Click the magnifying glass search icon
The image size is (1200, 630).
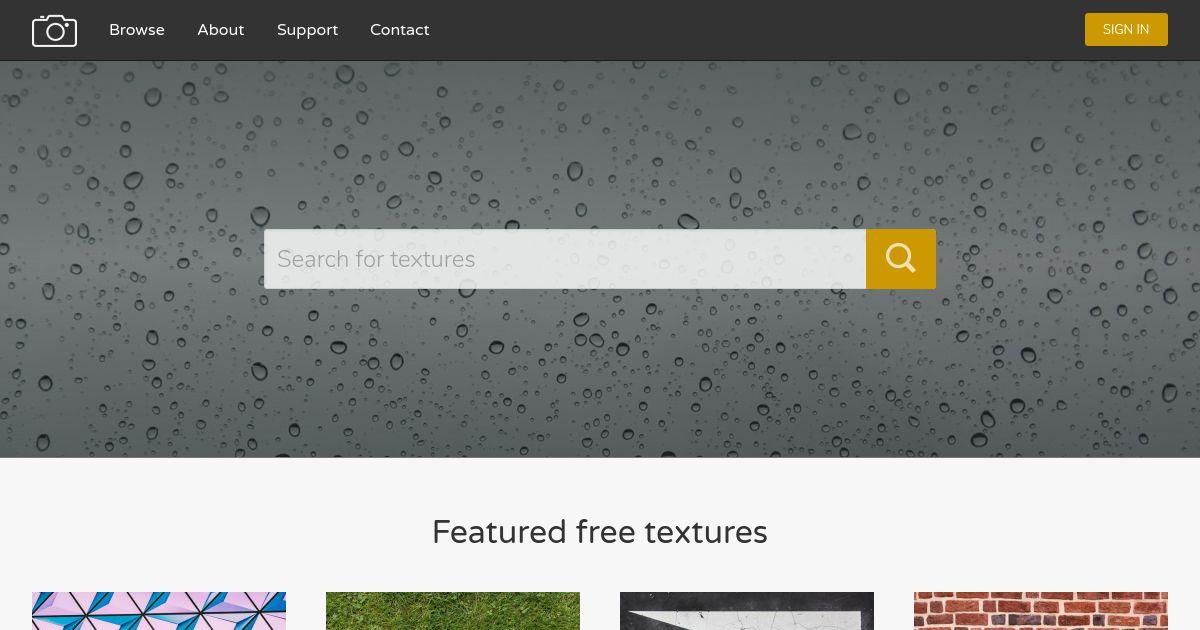click(901, 258)
